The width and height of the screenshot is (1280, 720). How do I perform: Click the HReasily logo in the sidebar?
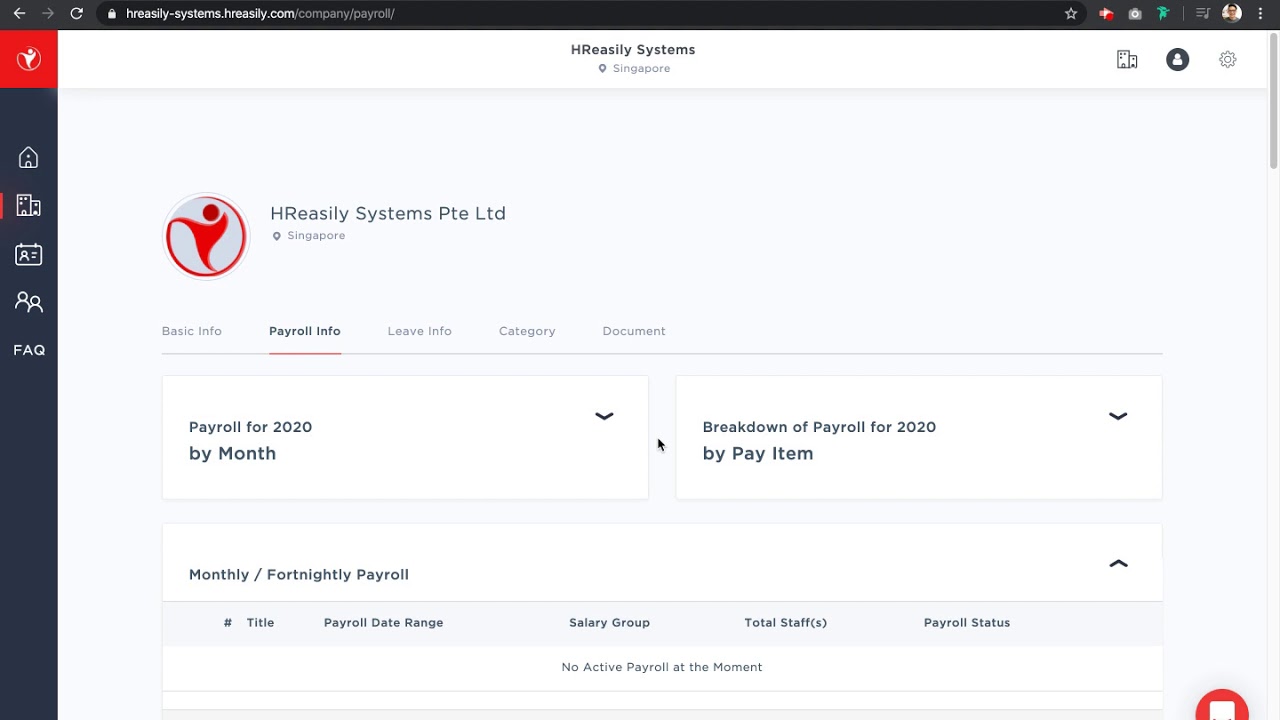point(29,59)
